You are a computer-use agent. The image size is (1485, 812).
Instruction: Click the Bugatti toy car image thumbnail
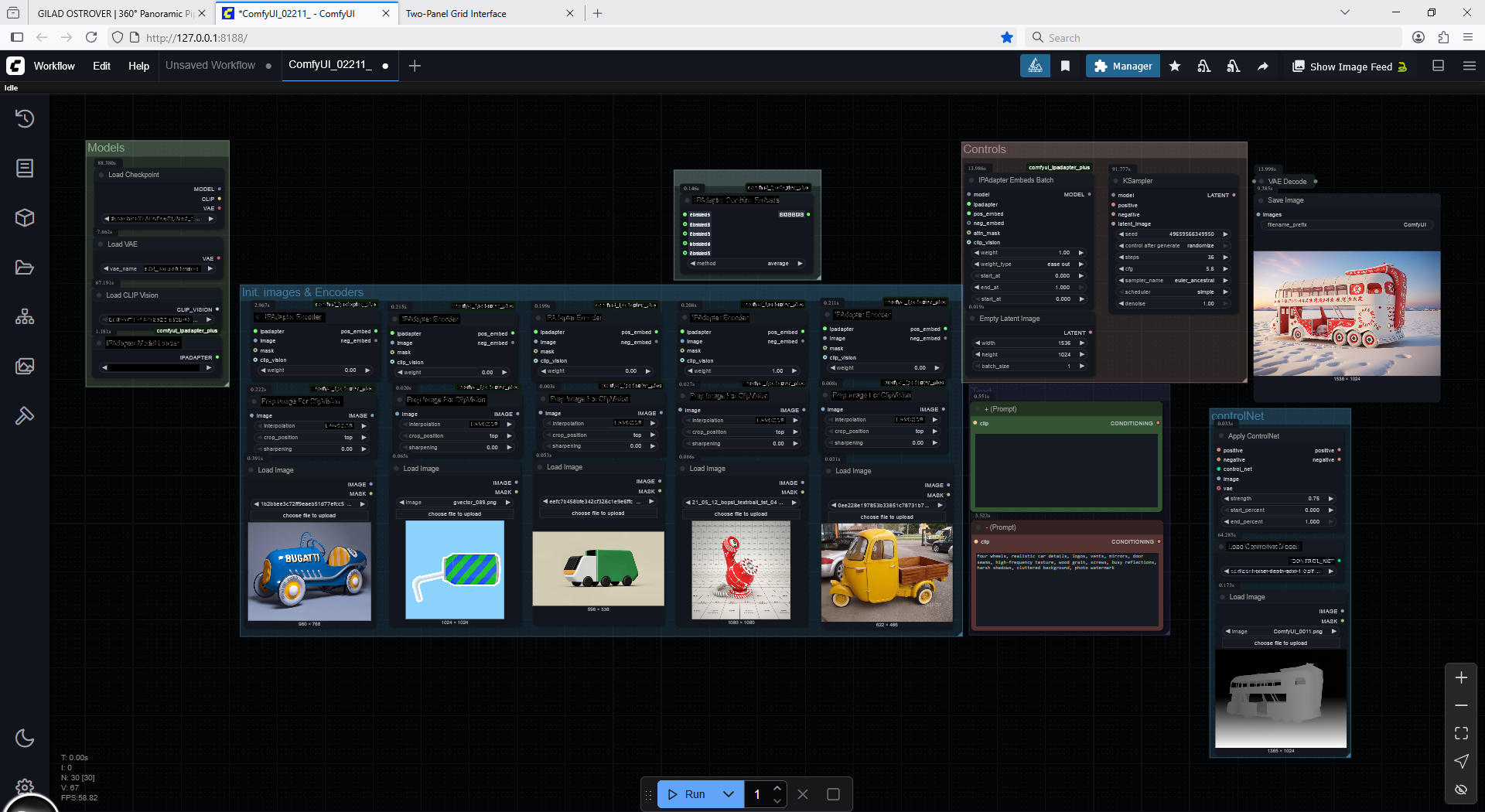point(309,571)
